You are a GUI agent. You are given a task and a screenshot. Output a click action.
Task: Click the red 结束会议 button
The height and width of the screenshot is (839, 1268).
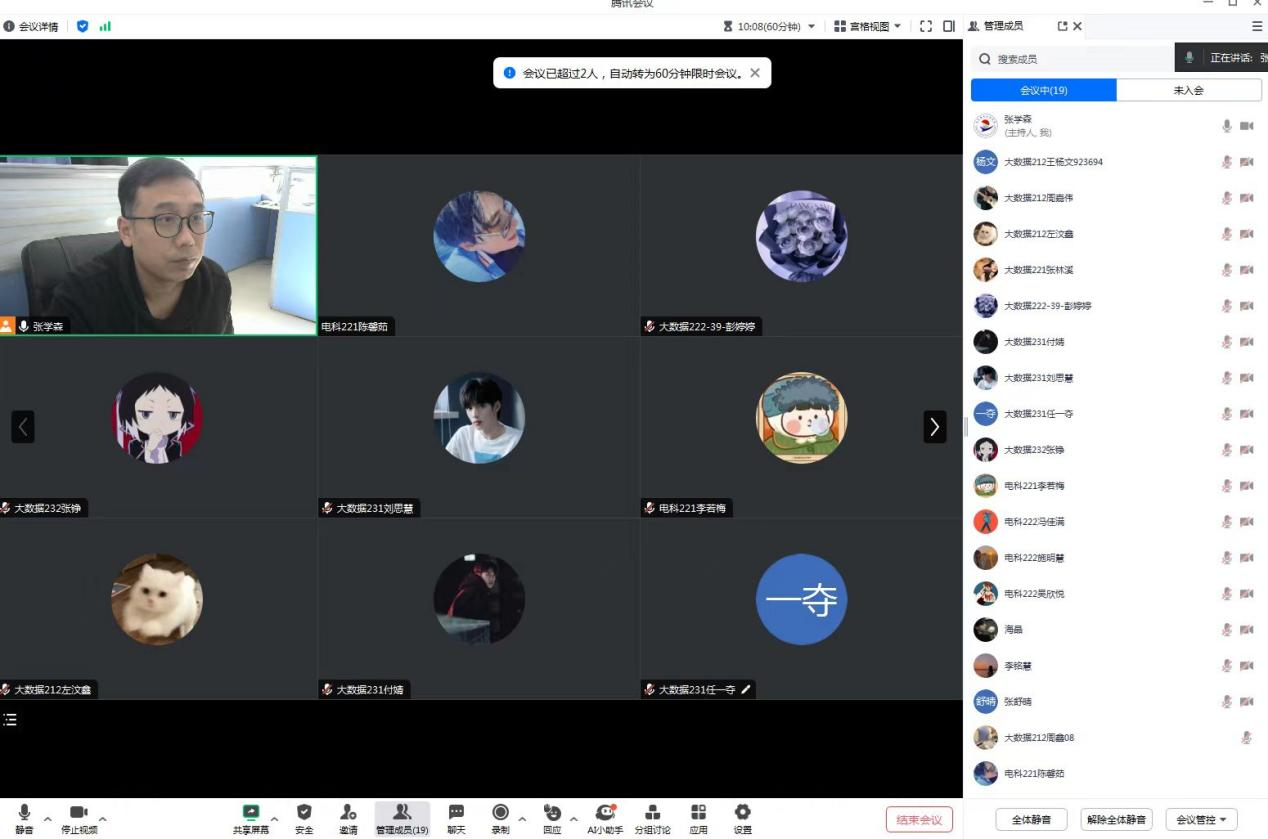click(x=918, y=820)
